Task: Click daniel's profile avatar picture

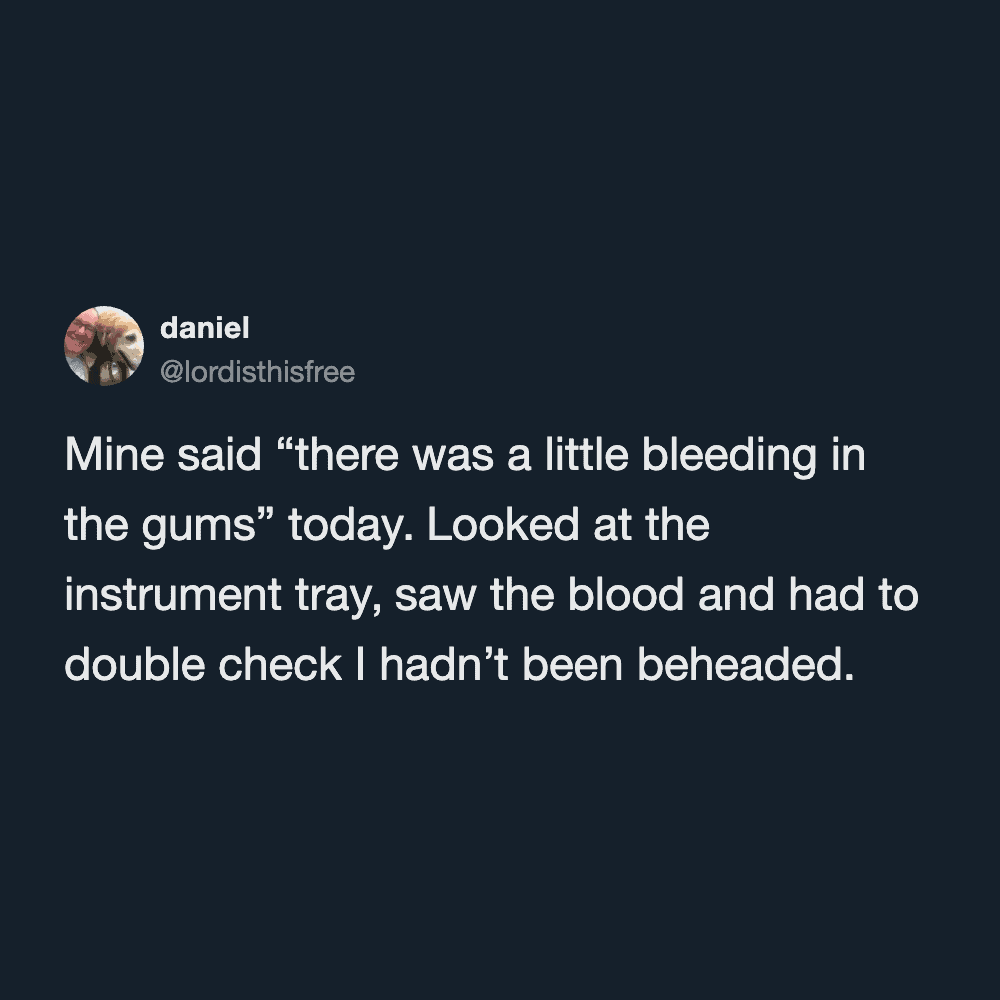Action: (x=103, y=346)
